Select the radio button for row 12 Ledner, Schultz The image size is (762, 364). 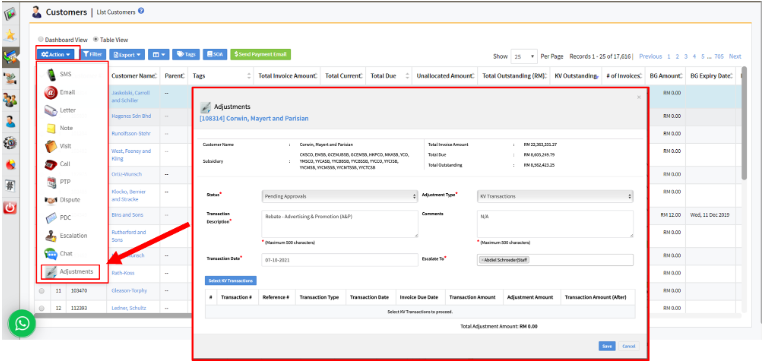coord(41,308)
